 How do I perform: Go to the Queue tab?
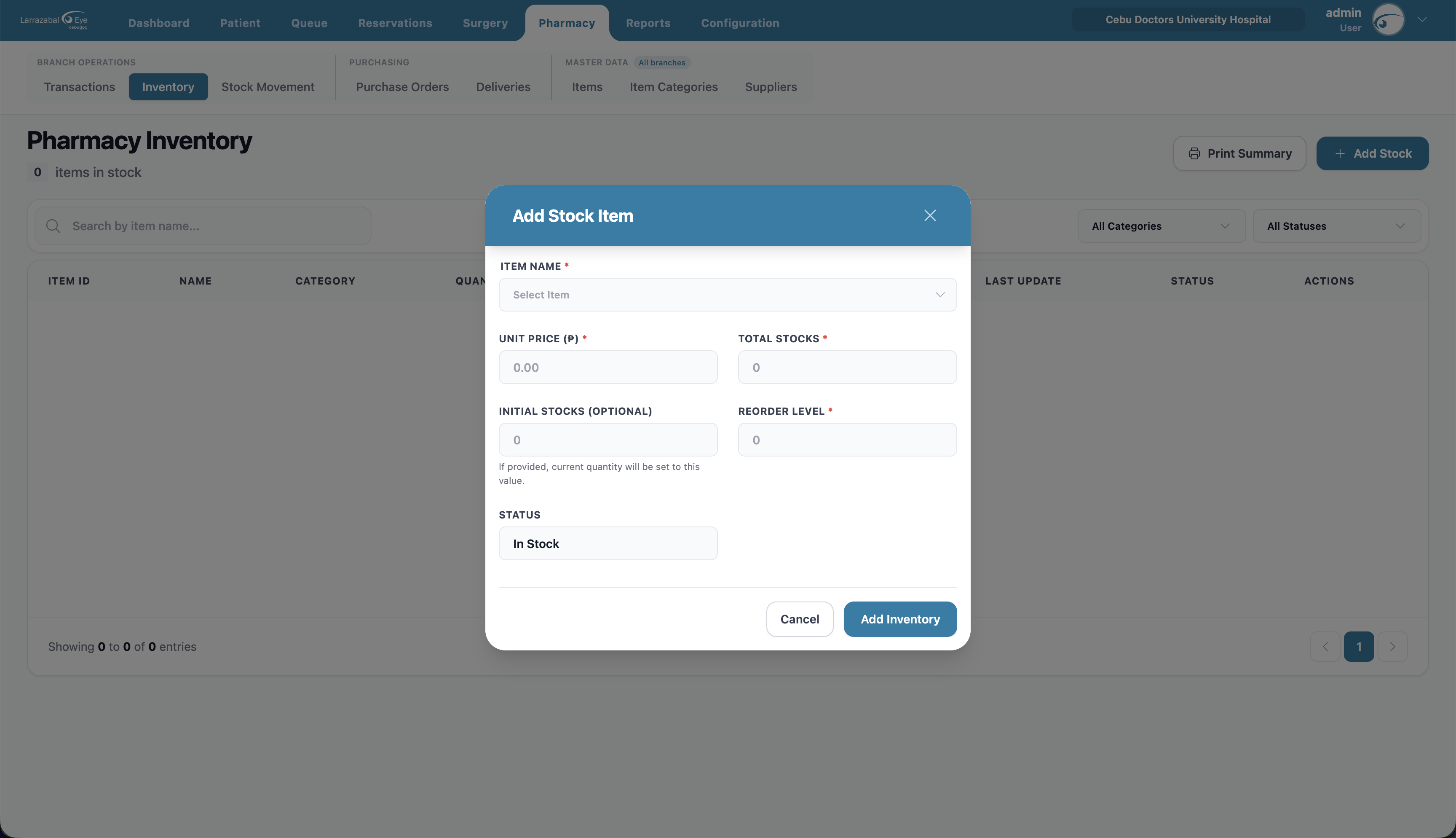pyautogui.click(x=309, y=23)
